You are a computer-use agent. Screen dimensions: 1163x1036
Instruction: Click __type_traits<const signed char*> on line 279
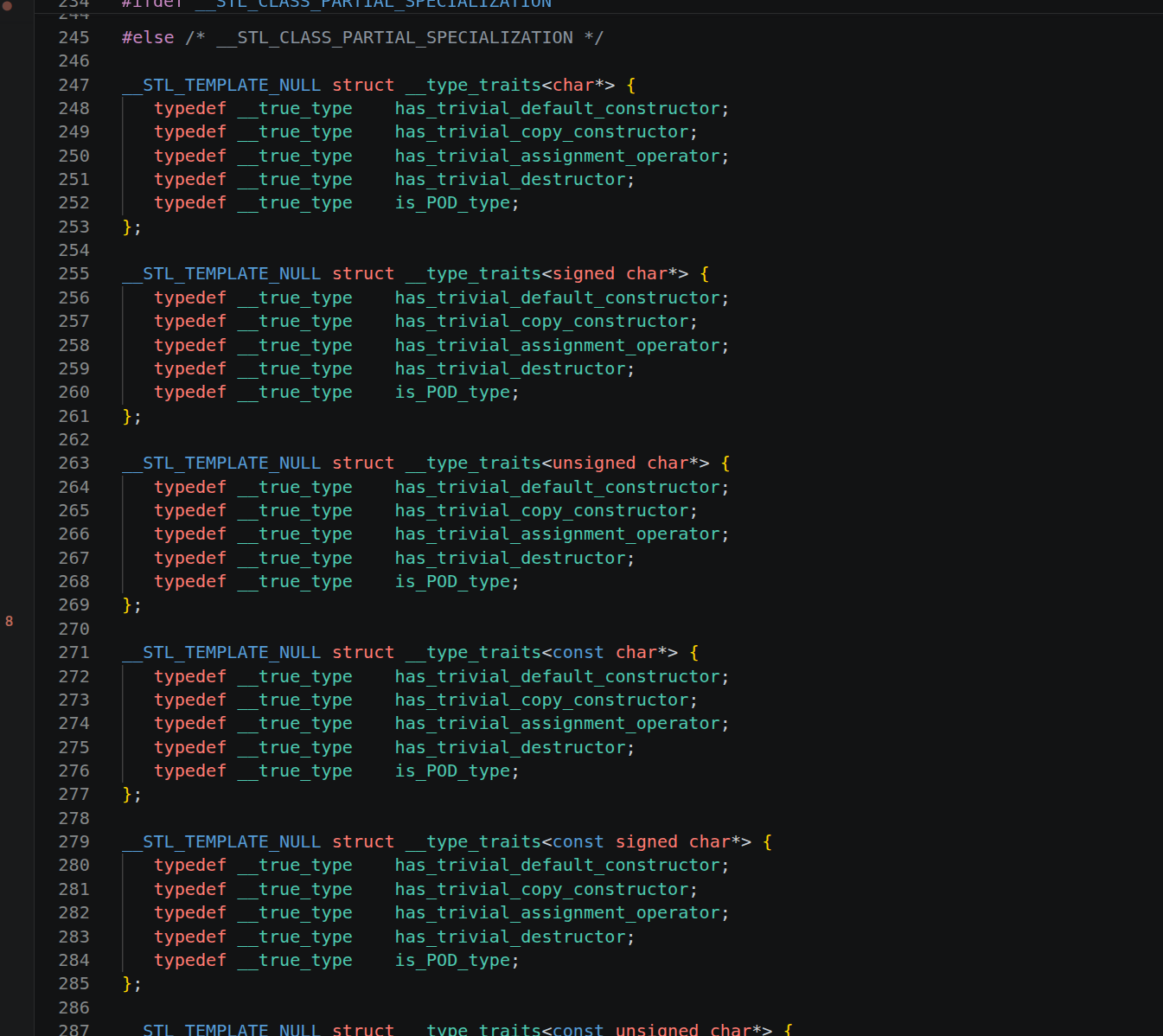(x=578, y=842)
